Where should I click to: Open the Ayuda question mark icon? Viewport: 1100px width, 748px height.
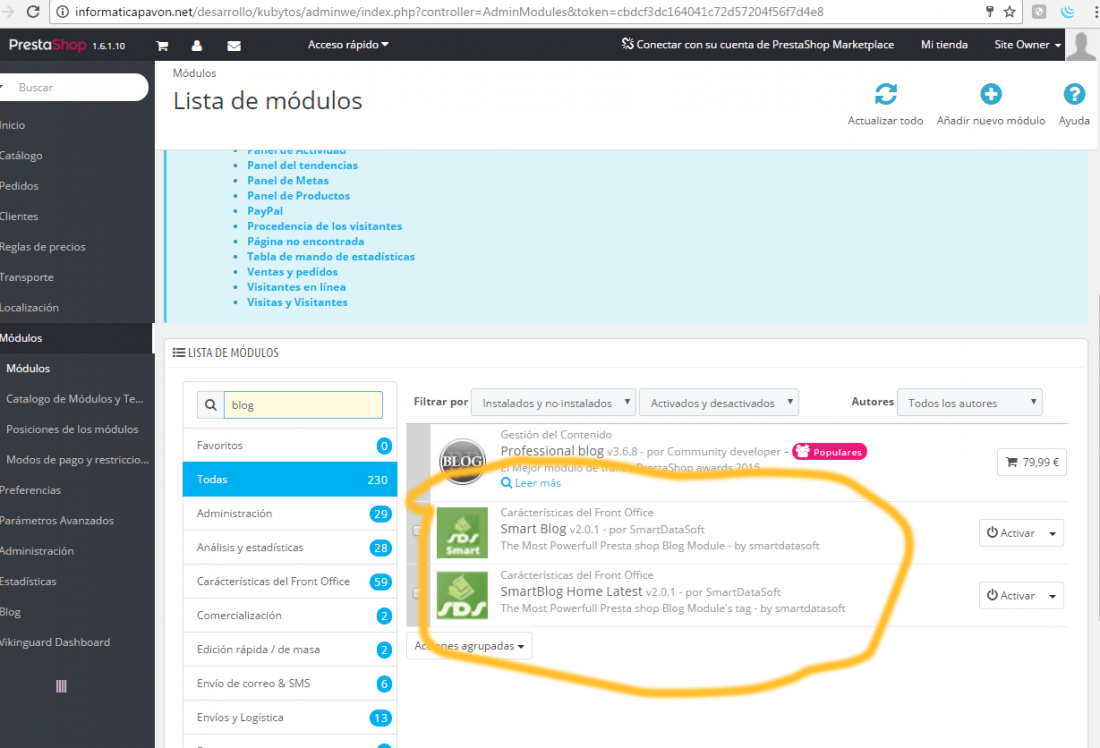click(x=1074, y=94)
